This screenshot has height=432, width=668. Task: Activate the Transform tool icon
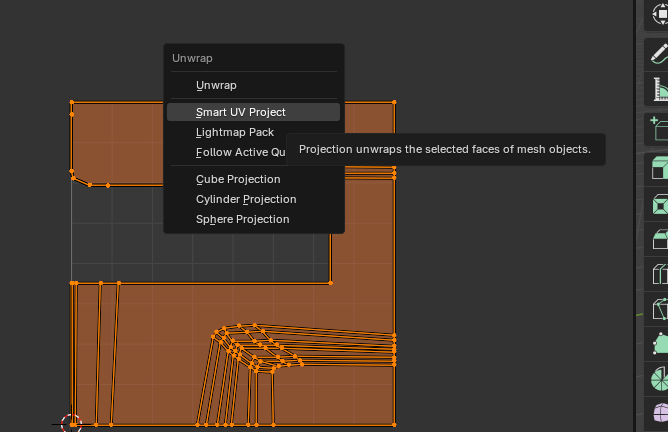659,14
